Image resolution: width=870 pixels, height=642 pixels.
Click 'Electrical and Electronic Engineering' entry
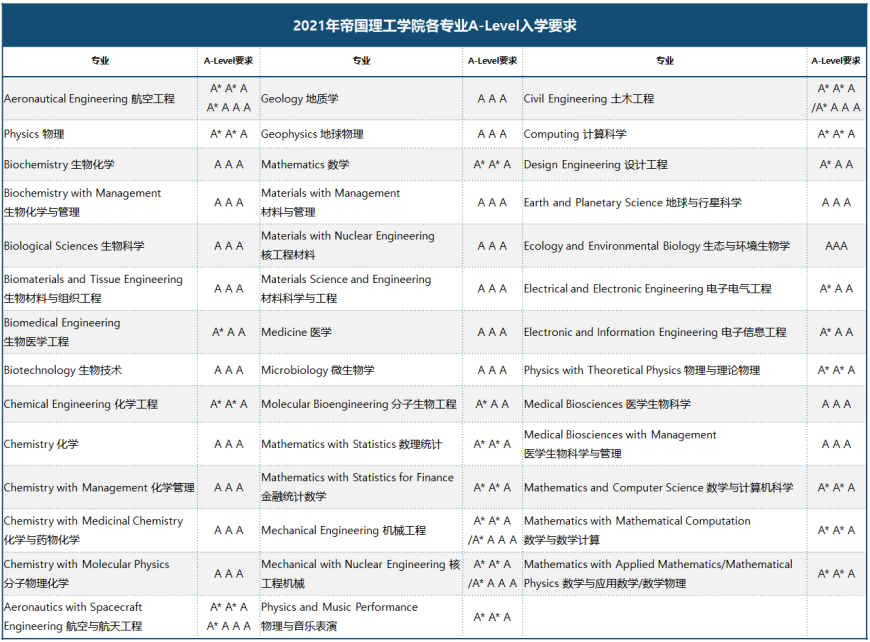(648, 289)
